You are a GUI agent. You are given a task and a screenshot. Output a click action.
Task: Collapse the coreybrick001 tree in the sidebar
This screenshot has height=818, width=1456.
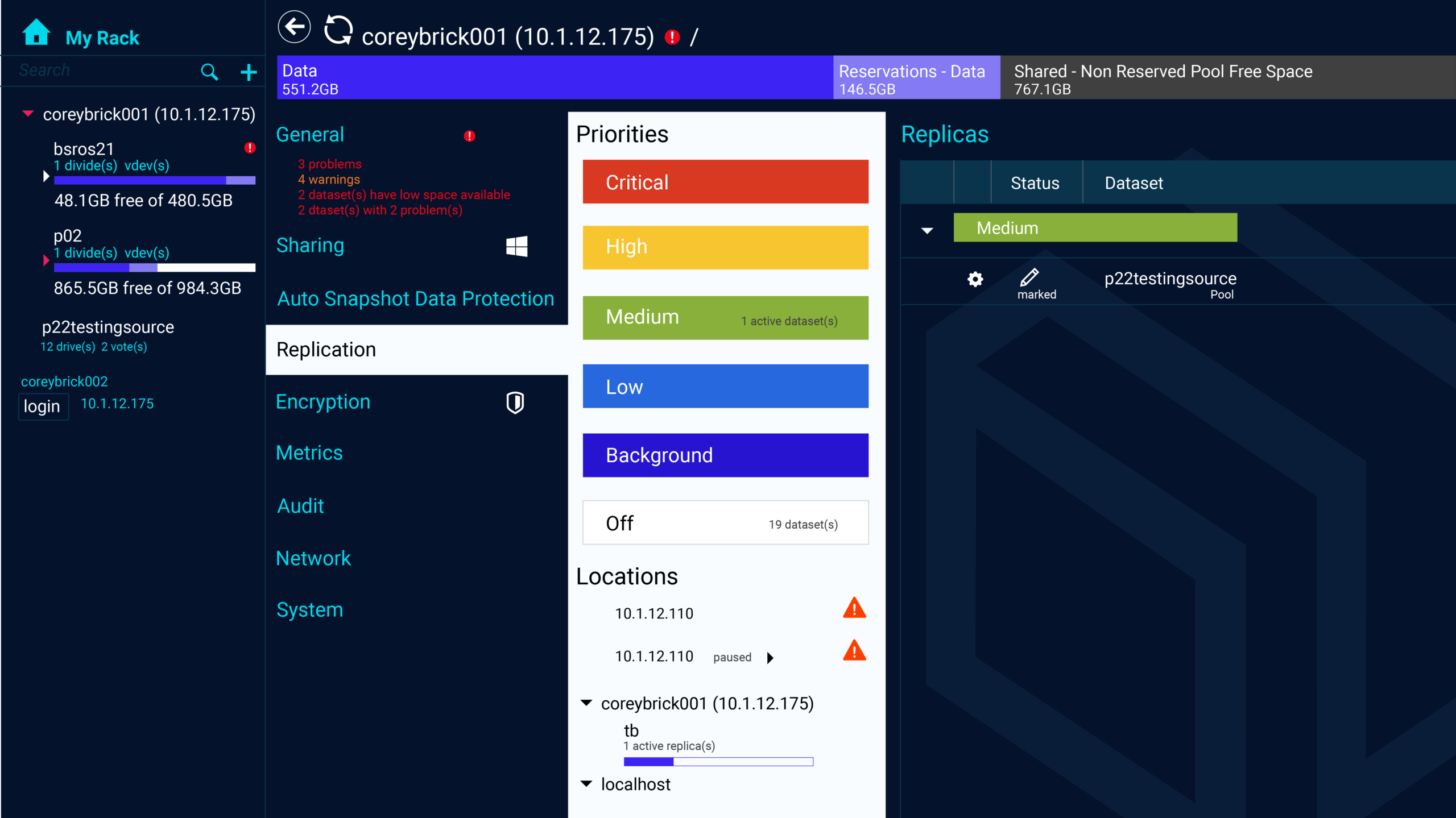[28, 114]
